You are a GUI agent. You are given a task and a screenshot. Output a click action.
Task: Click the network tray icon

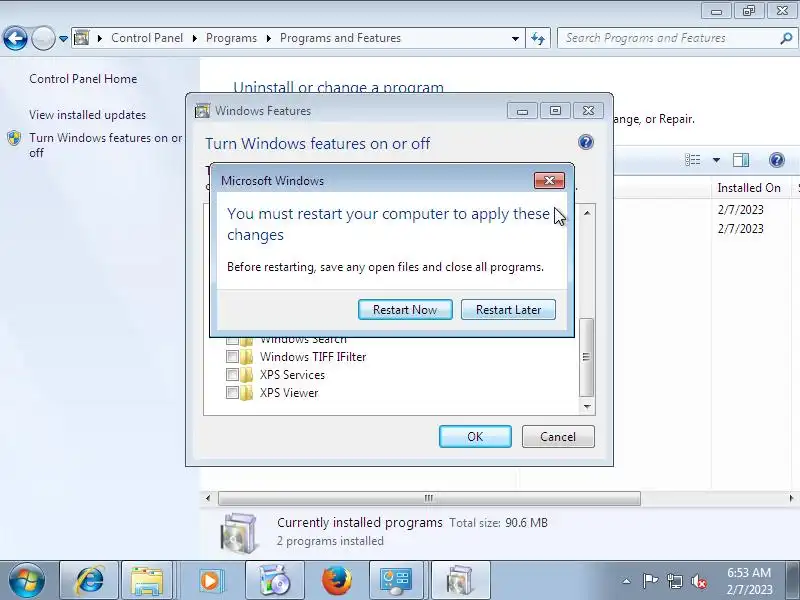coord(674,581)
